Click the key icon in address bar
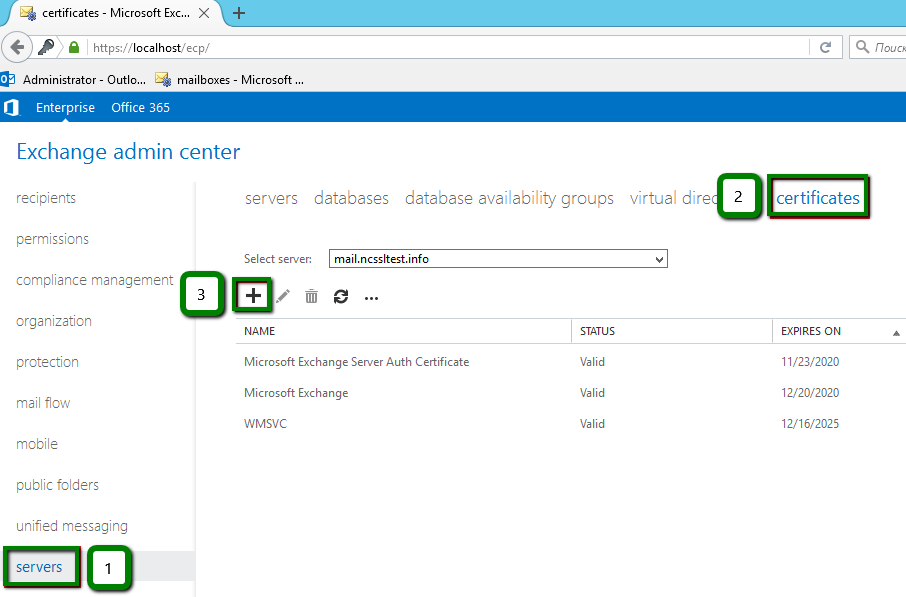The width and height of the screenshot is (906, 597). coord(46,47)
